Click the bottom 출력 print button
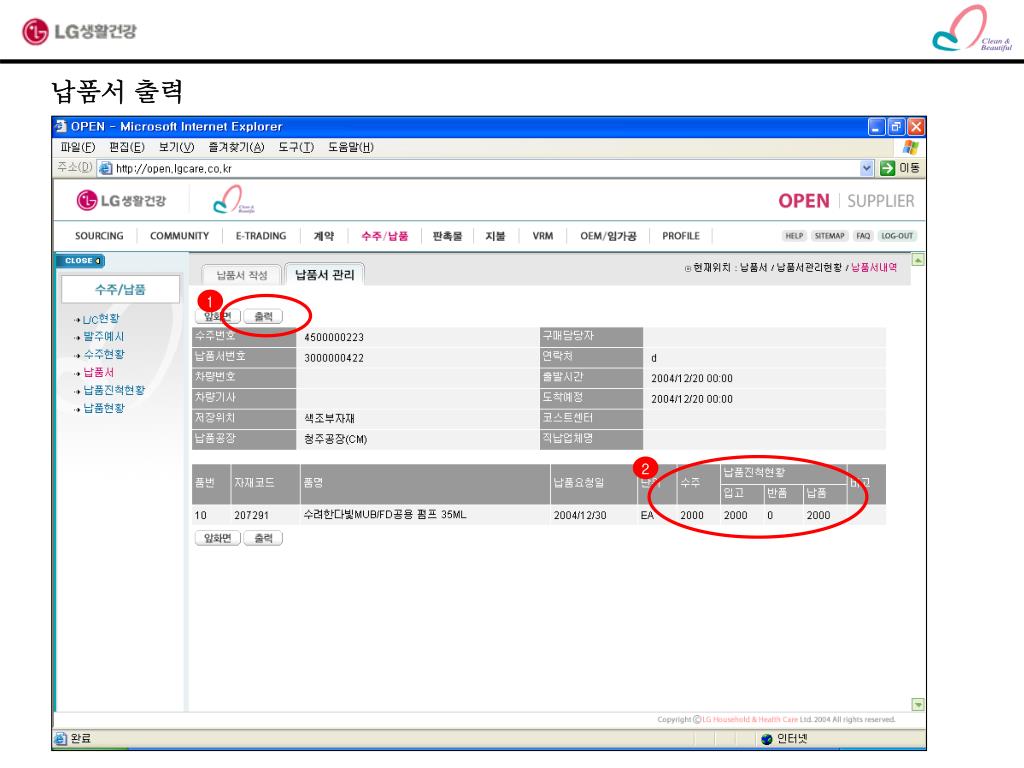This screenshot has height=768, width=1024. coord(263,538)
